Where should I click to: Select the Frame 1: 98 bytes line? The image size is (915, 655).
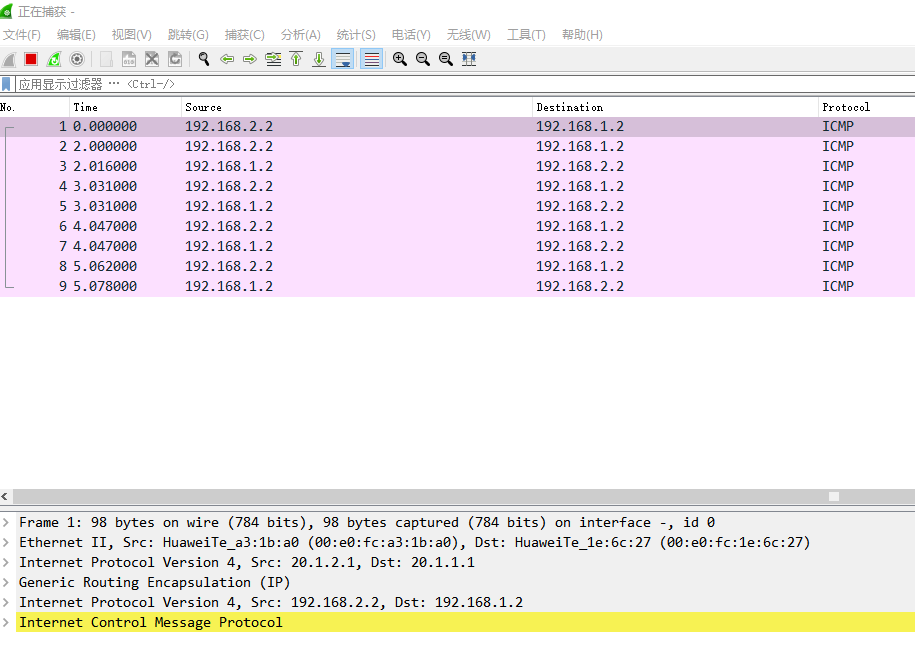click(366, 522)
